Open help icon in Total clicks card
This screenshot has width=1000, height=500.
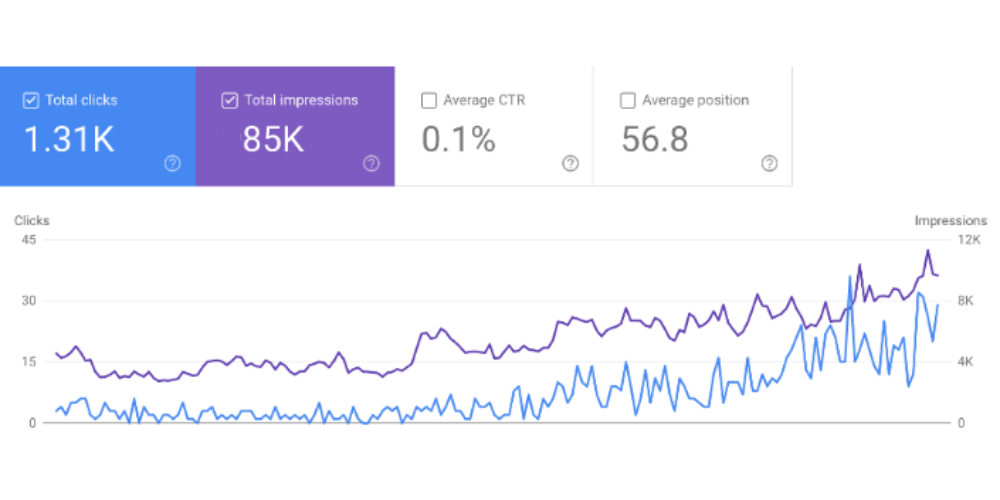click(x=172, y=164)
